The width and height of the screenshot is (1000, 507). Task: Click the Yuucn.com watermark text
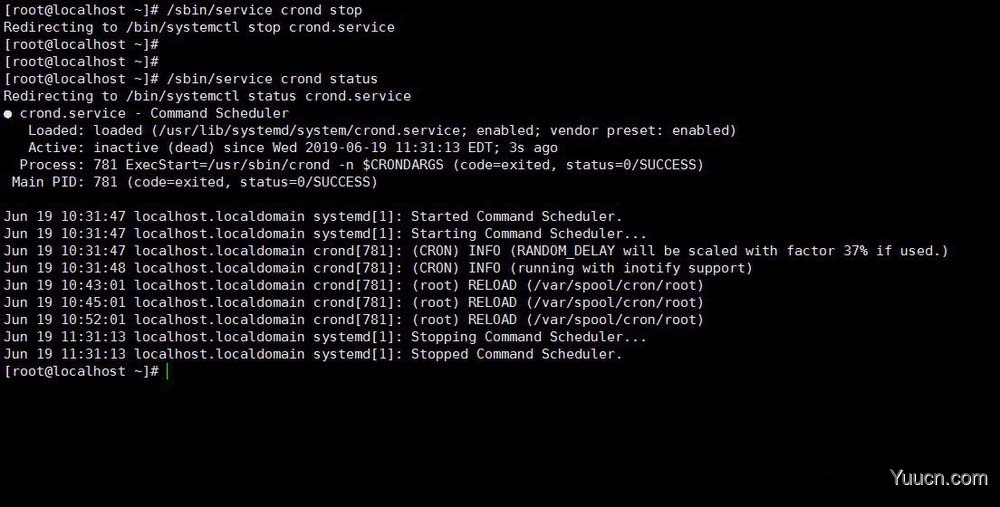pyautogui.click(x=941, y=478)
